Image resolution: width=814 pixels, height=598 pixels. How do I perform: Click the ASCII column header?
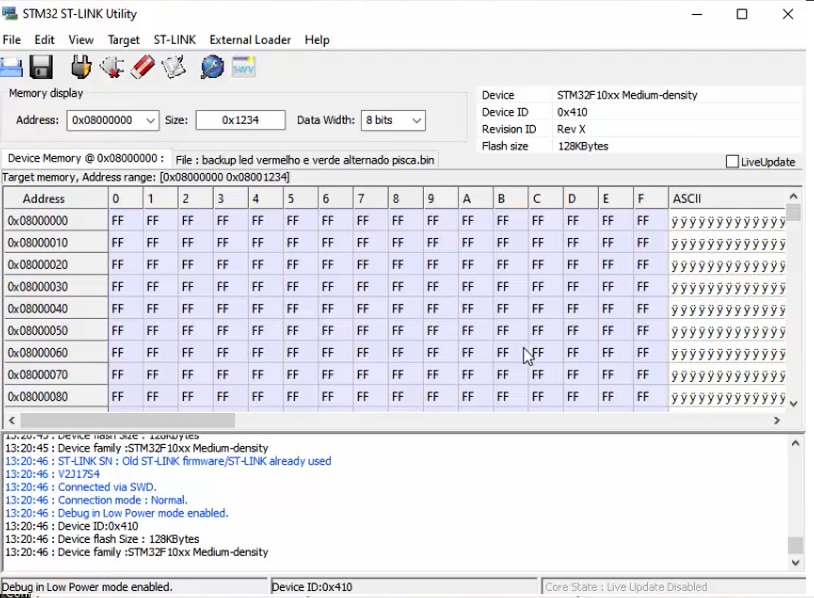[x=727, y=198]
